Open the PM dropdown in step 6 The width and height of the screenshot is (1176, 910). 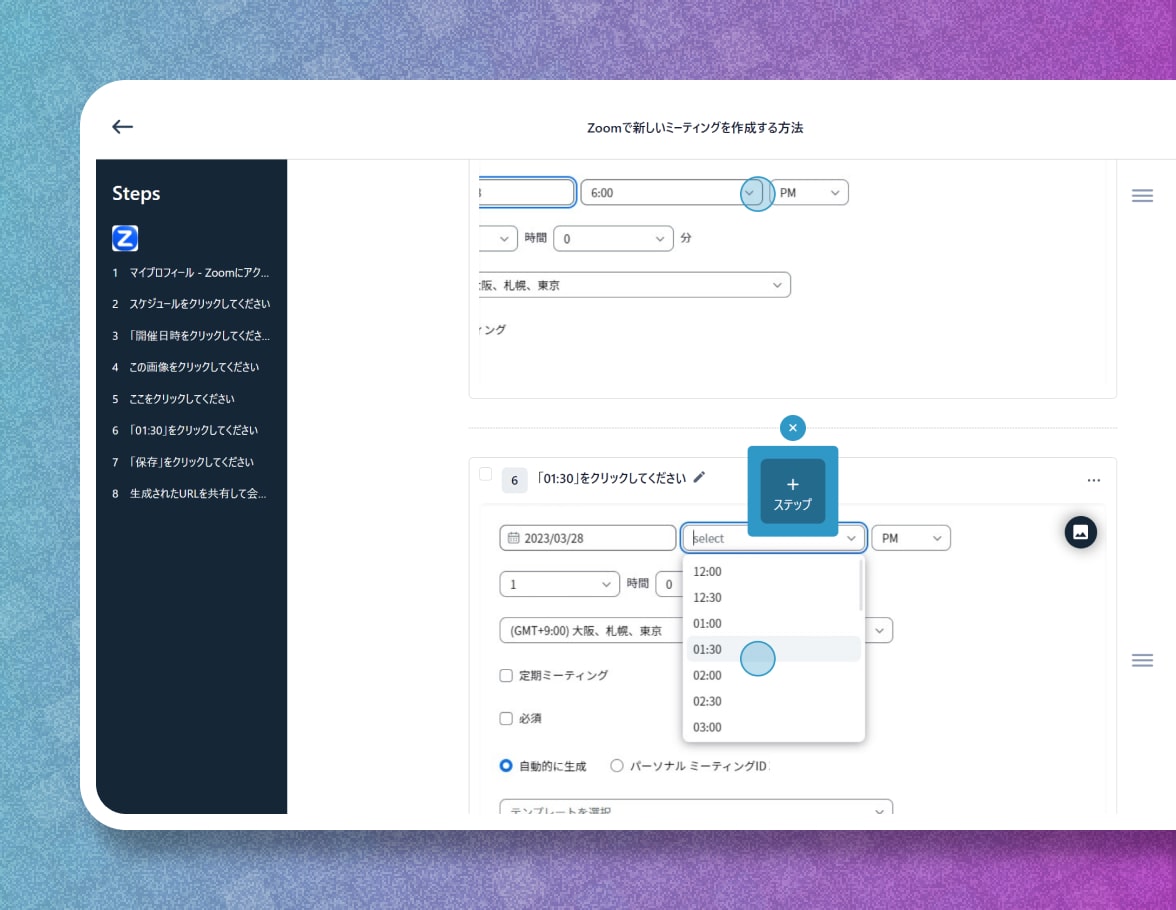pyautogui.click(x=910, y=538)
